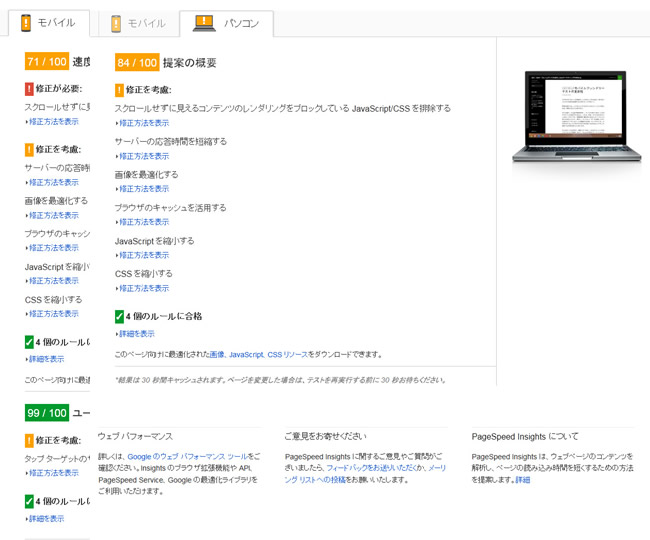
Task: Click the green 99 / 100 score badge
Action: [47, 413]
